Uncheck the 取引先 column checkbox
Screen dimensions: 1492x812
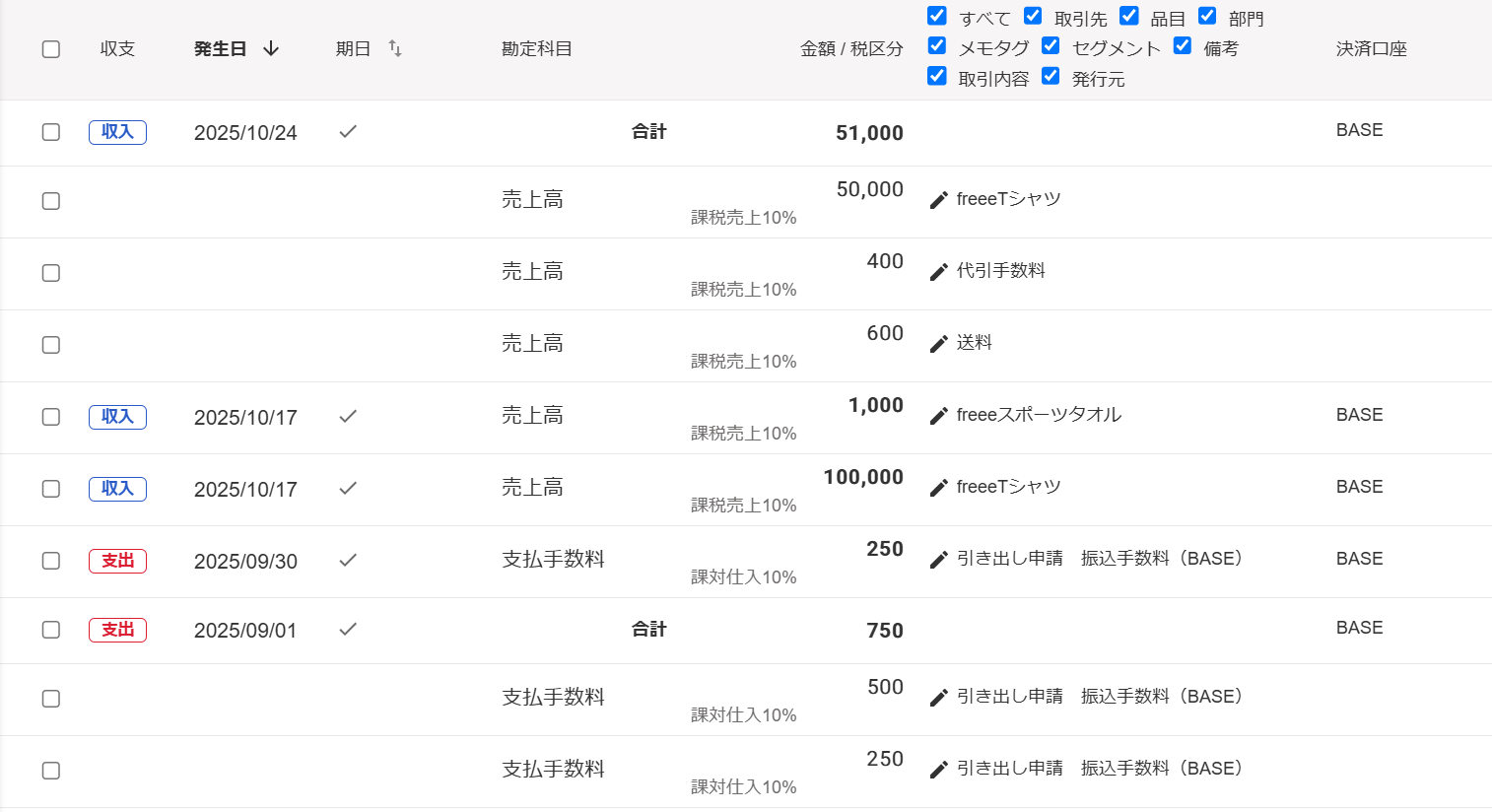[1033, 16]
